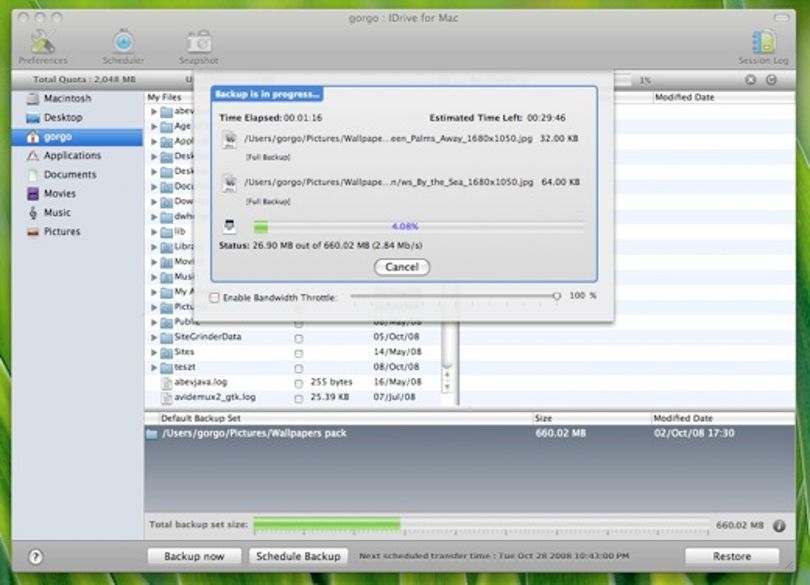This screenshot has width=810, height=585.
Task: Open Preferences from the toolbar
Action: coord(42,42)
